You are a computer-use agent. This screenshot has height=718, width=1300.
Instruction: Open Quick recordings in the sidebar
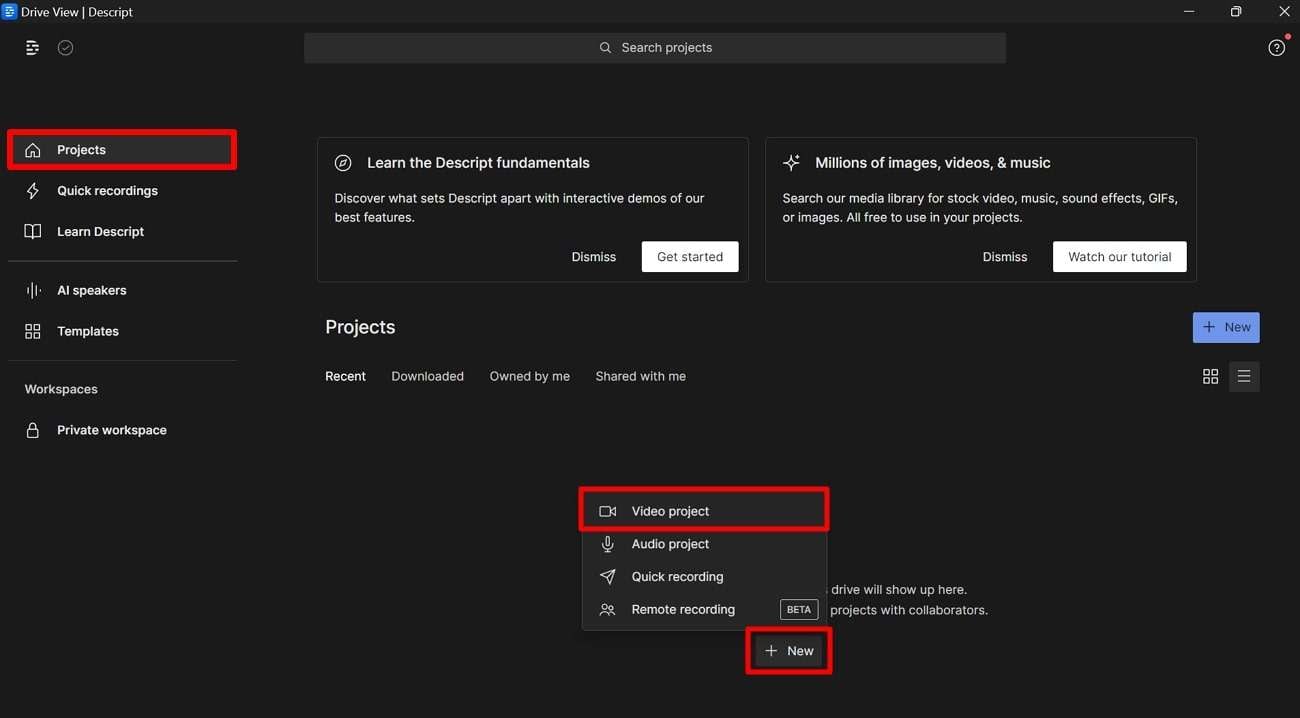[x=122, y=191]
